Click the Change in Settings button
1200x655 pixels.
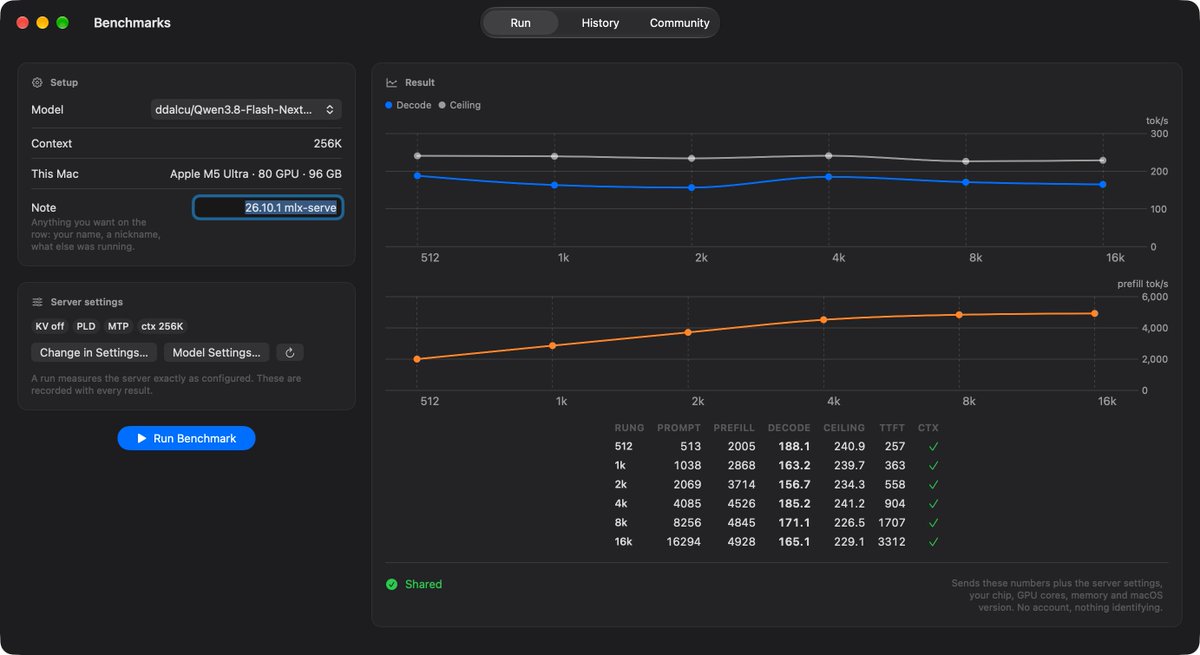(x=94, y=352)
